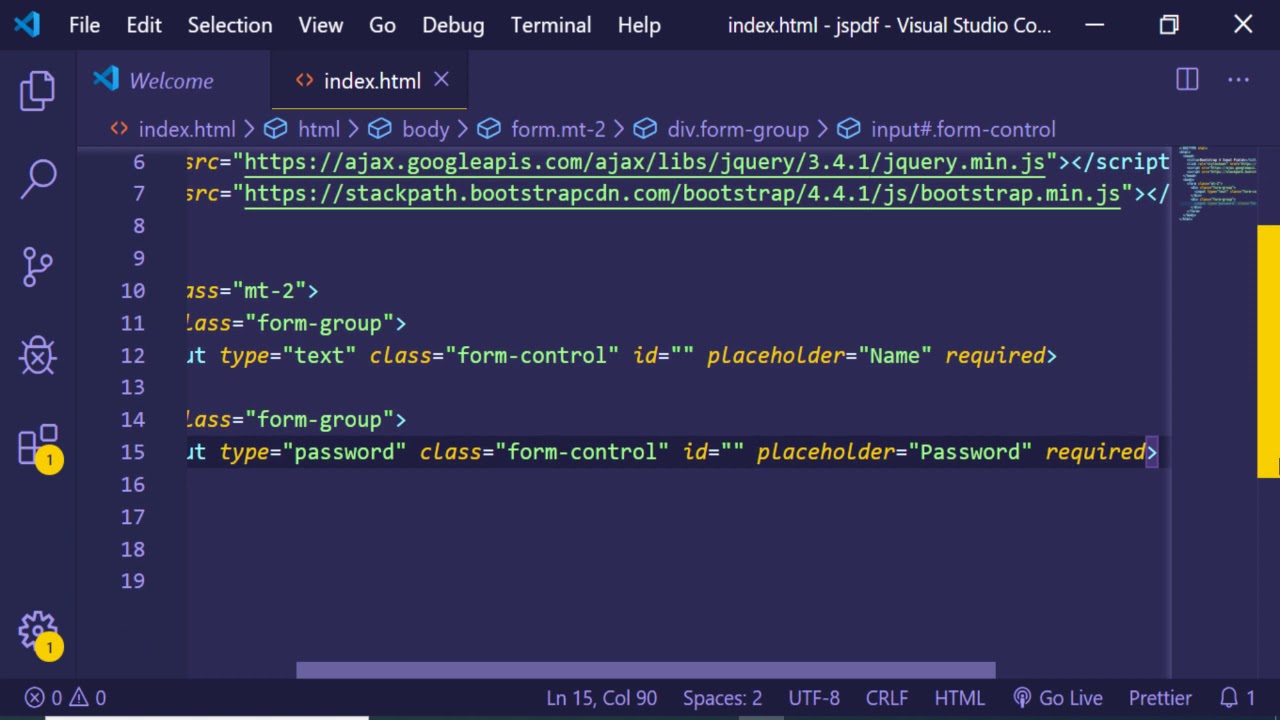Open the Extensions view icon
This screenshot has width=1280, height=720.
[38, 445]
